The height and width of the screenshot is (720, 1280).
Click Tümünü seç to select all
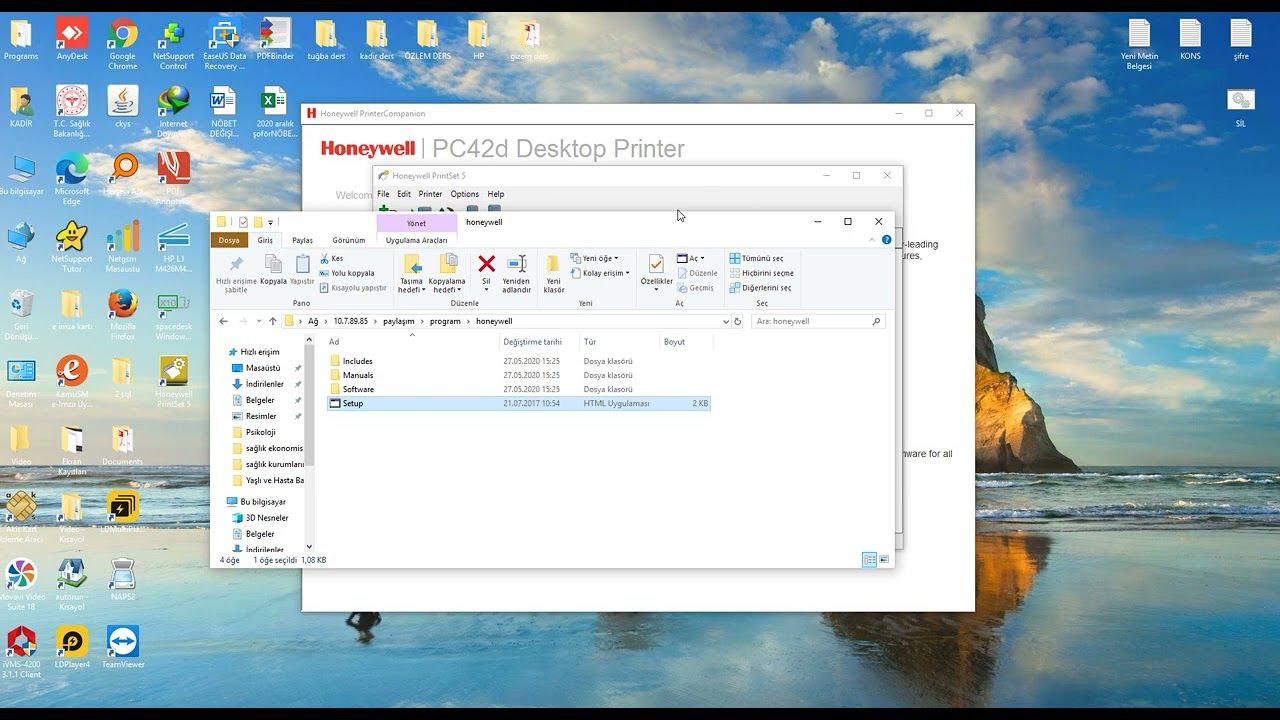[x=756, y=258]
